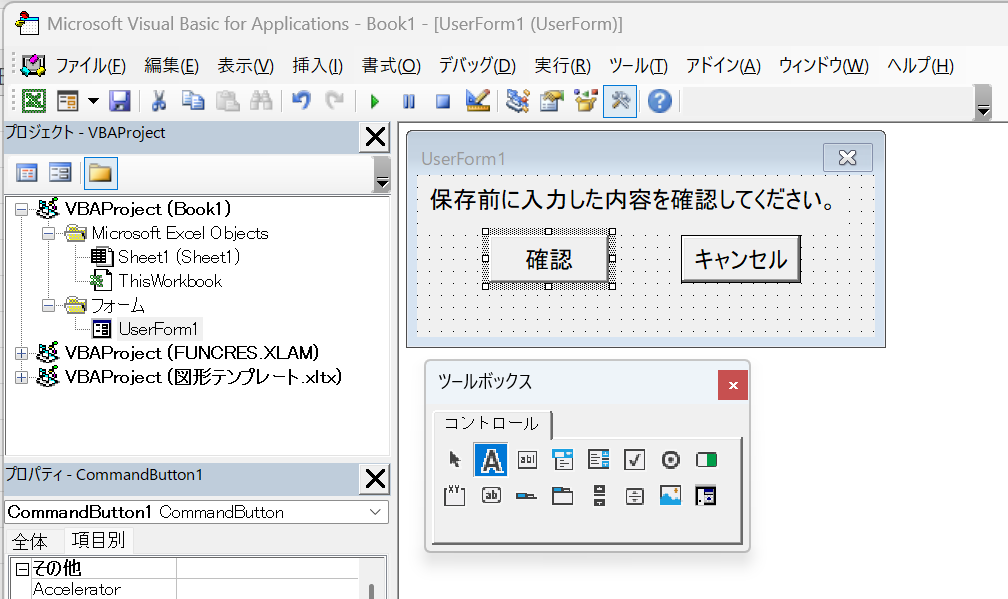Open the 編集(E) menu
1008x599 pixels.
click(x=172, y=66)
